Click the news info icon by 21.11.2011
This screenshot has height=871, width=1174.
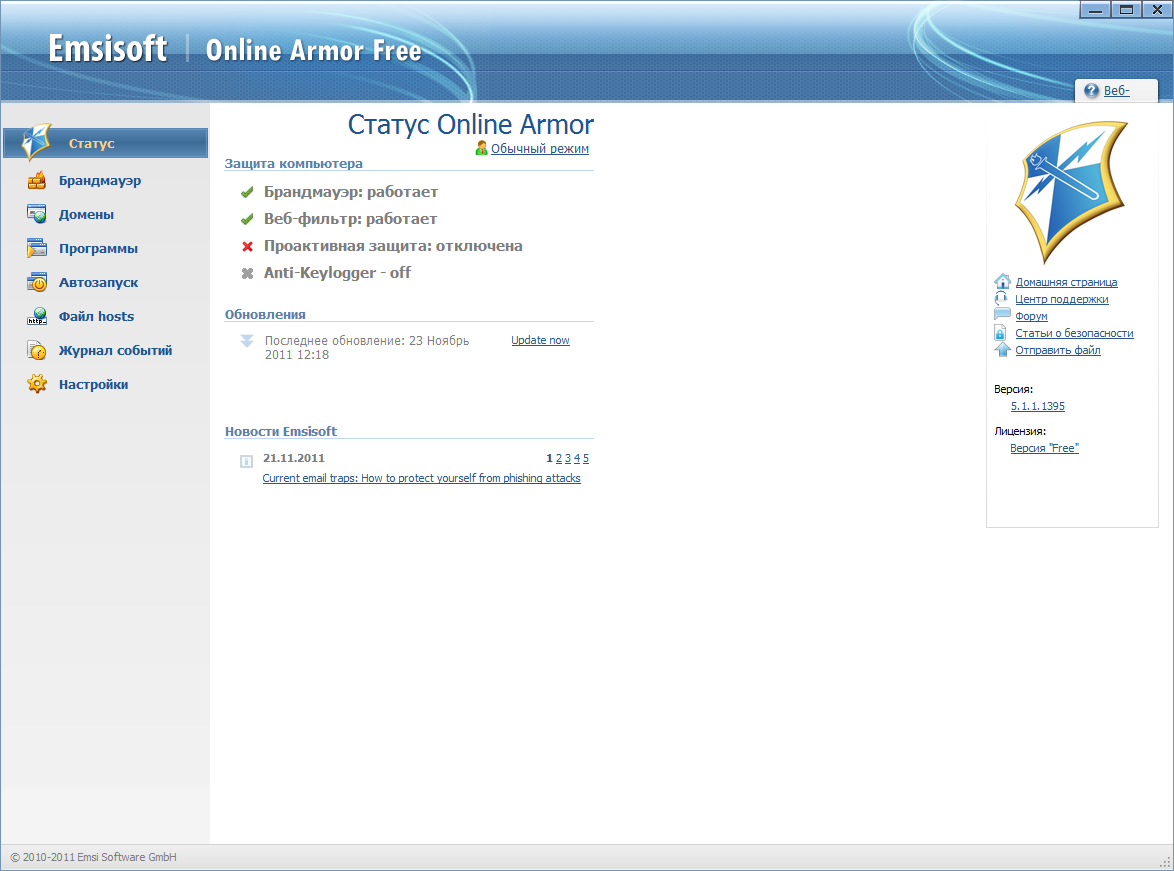click(246, 461)
